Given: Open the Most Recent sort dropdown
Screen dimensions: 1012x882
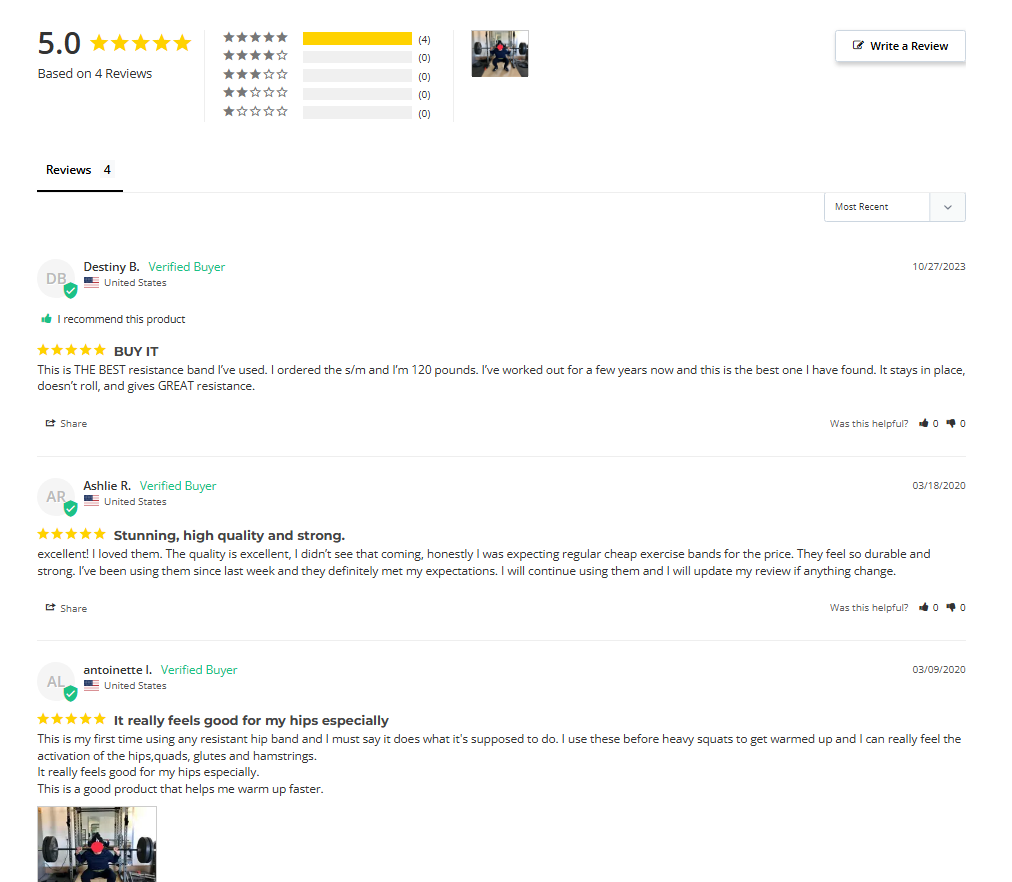Looking at the screenshot, I should [895, 207].
